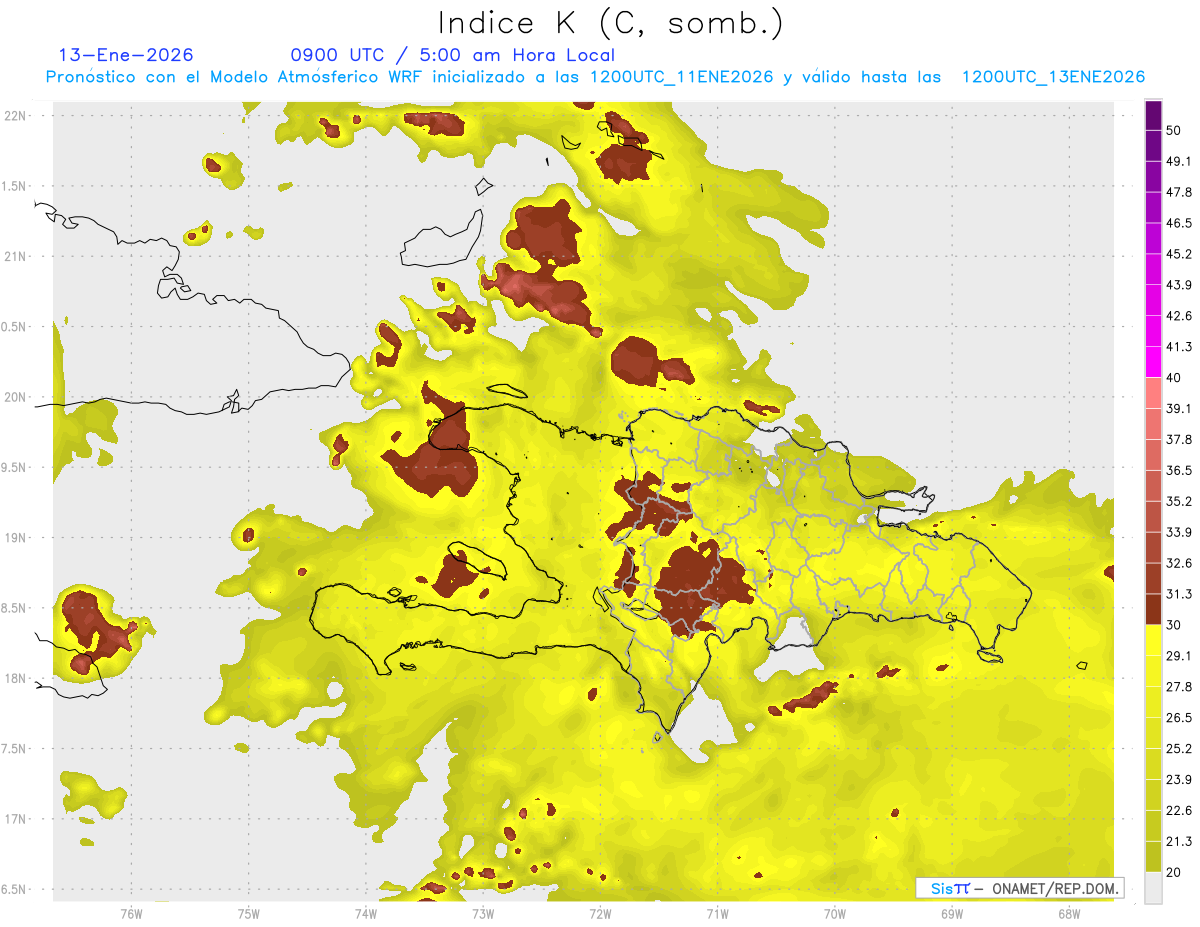Pick the dark brown swatch between 30 and 31.3
This screenshot has height=927, width=1200.
[1153, 609]
